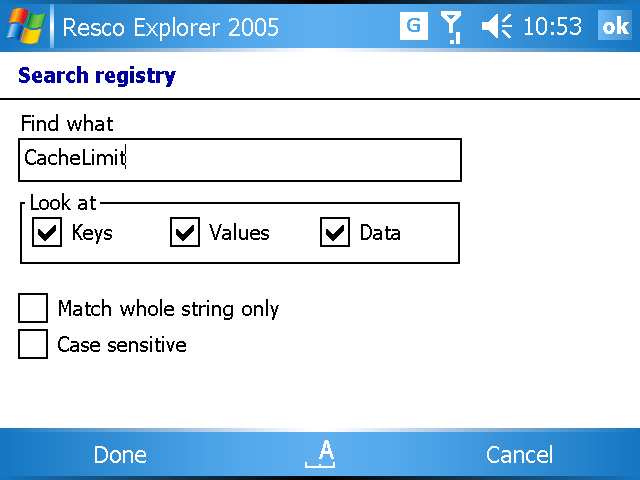Open the Windows Start flag menu
The image size is (640, 480).
point(25,27)
